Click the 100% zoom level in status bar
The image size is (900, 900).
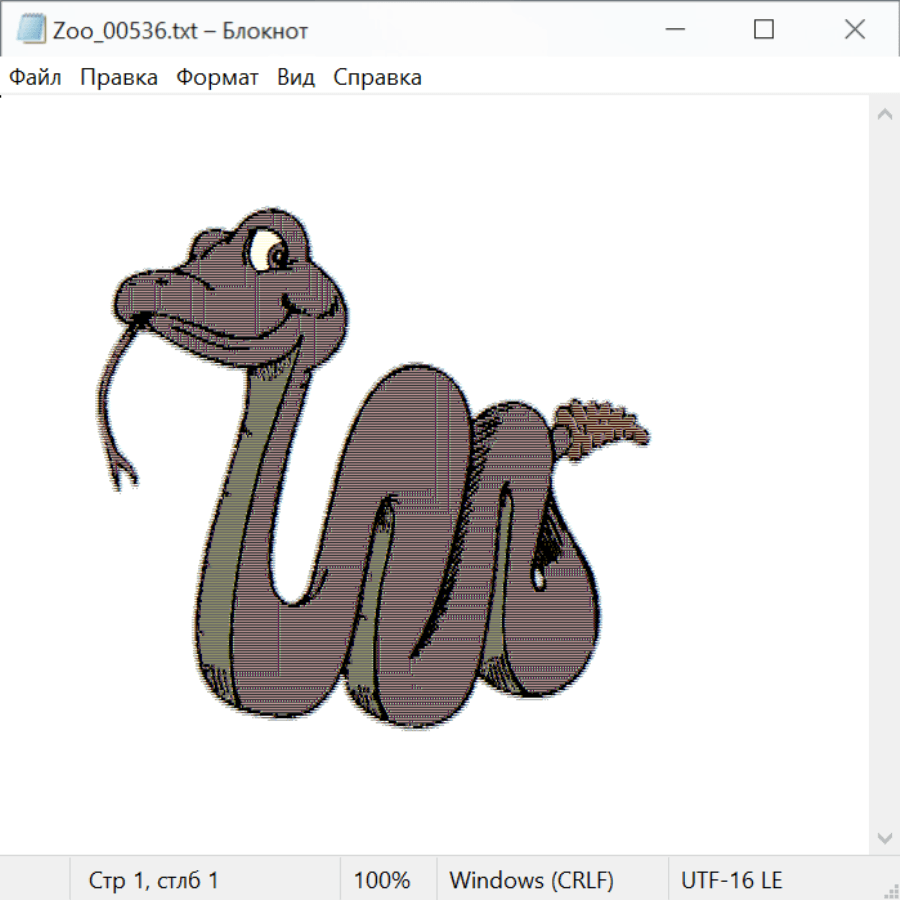point(382,880)
